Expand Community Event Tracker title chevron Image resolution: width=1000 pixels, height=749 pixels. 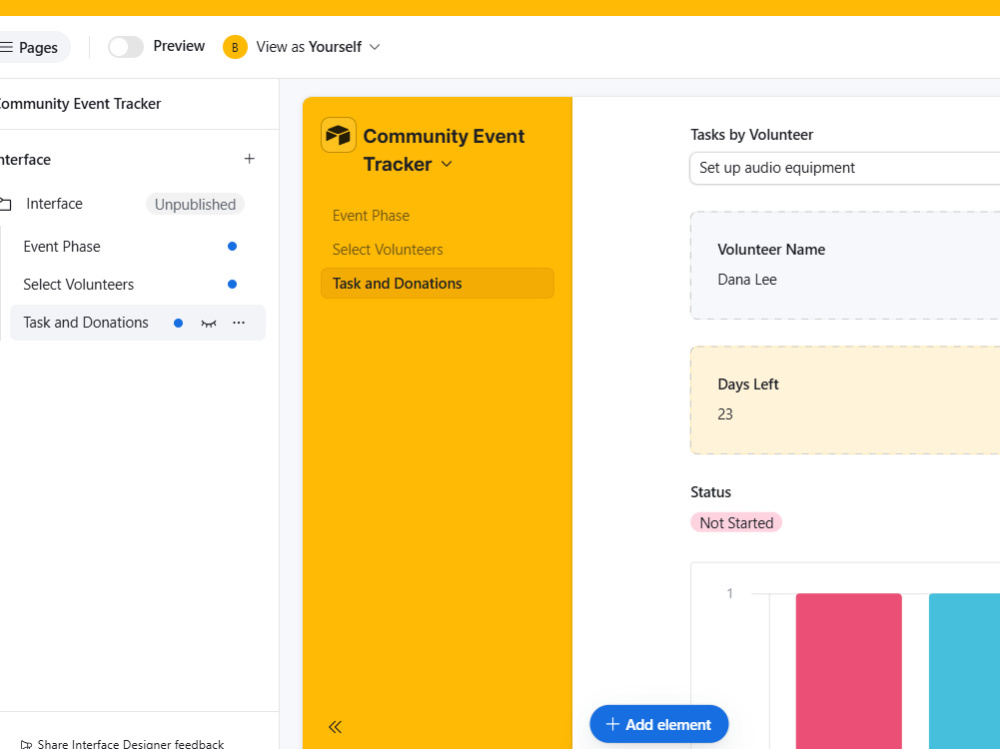446,164
